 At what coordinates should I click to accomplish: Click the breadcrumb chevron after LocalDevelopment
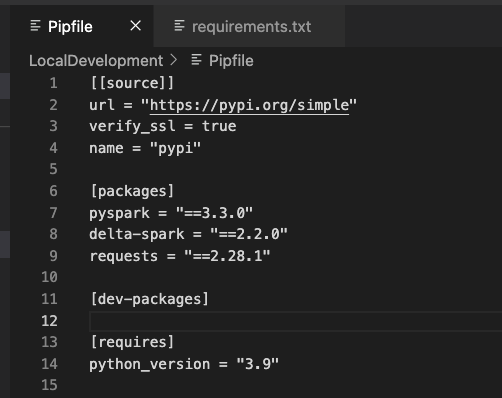[173, 60]
